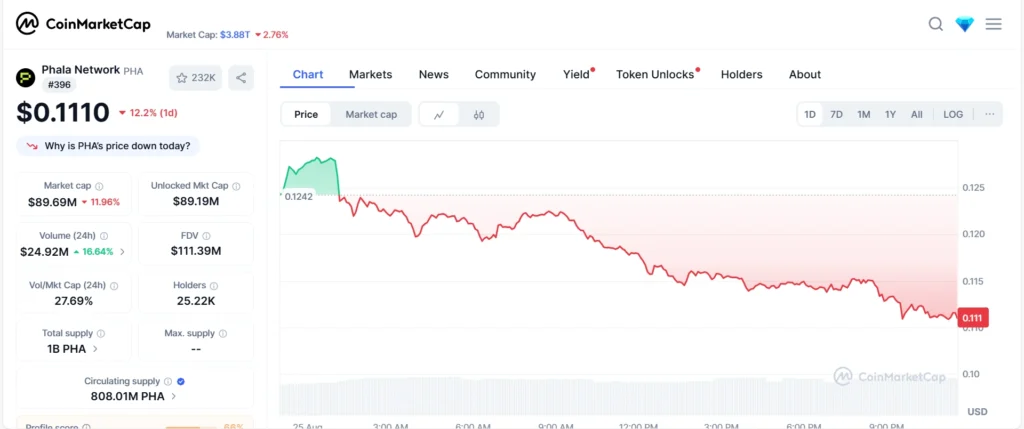Set chart range to 1D
Viewport: 1024px width, 429px height.
coord(810,114)
